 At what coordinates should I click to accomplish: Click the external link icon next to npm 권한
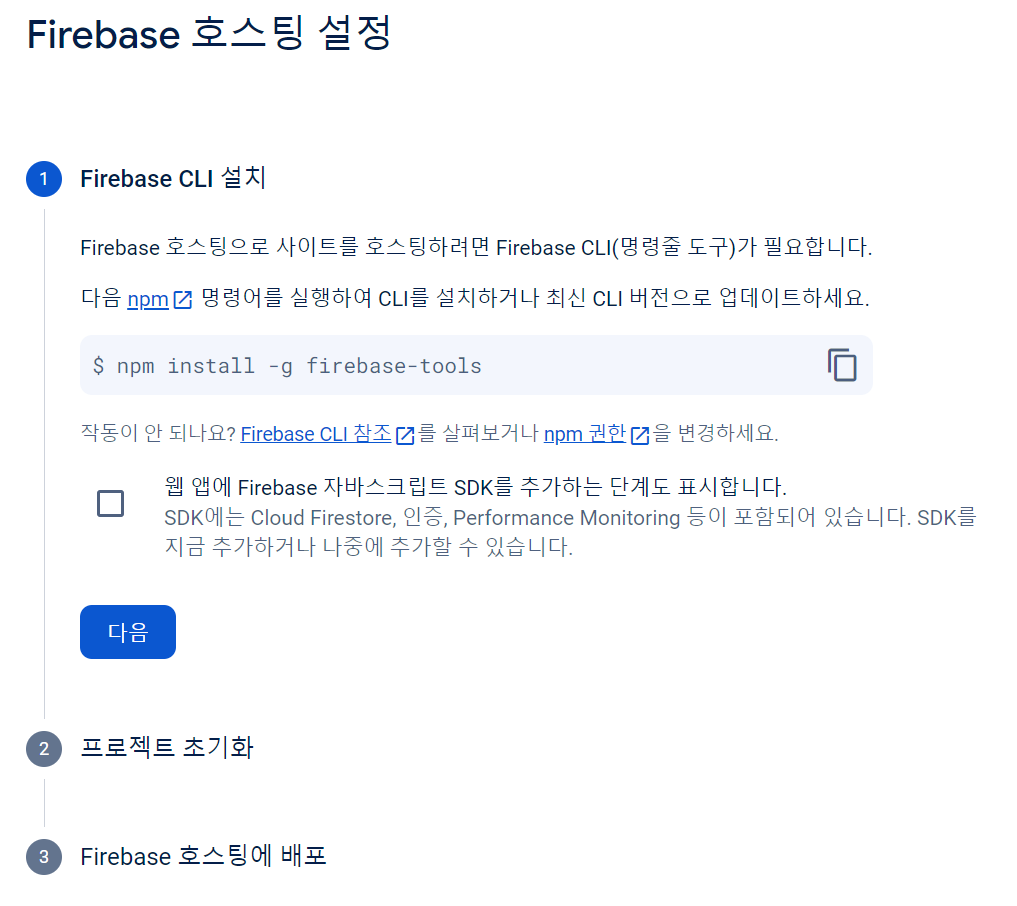pos(639,434)
